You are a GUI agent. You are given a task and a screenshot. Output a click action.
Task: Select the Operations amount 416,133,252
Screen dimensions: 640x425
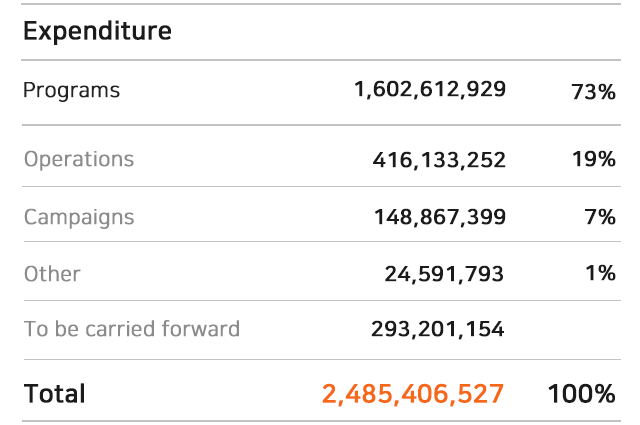point(439,160)
